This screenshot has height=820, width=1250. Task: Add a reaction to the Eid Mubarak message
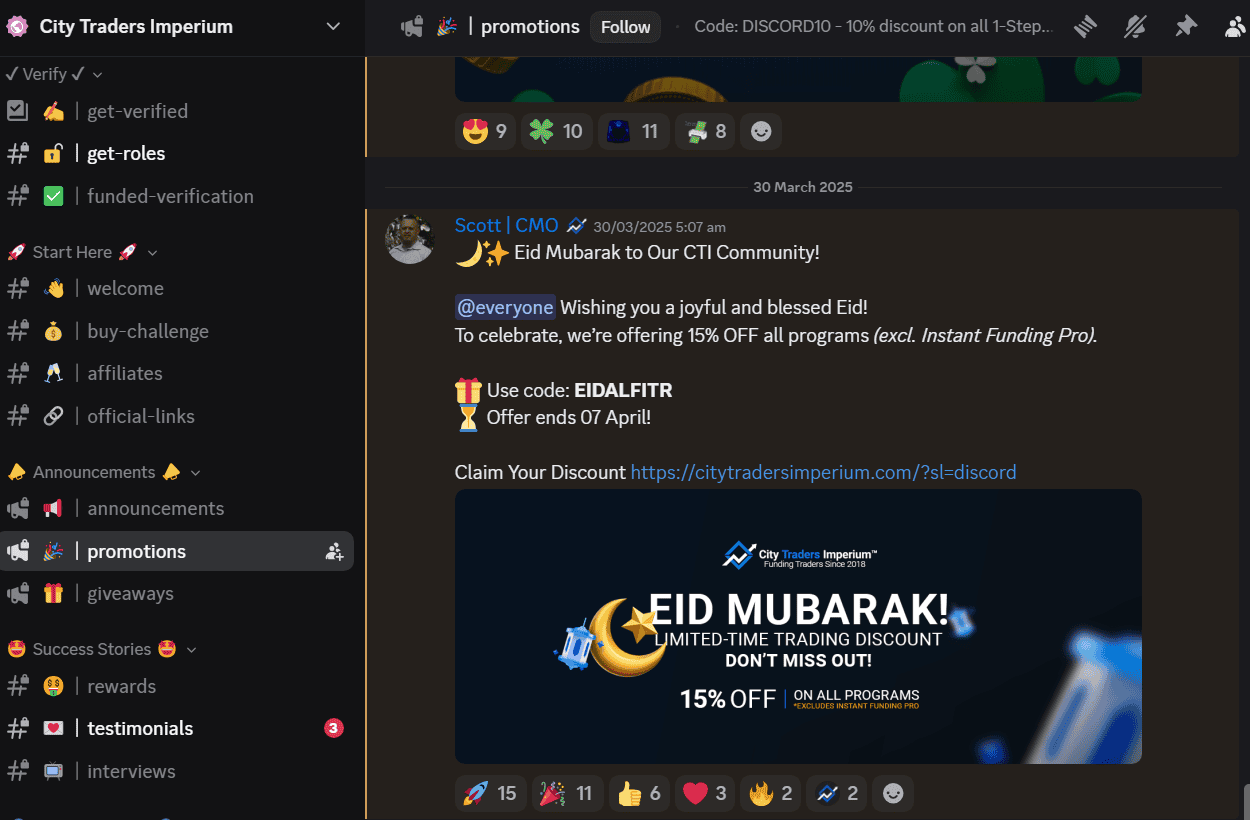pyautogui.click(x=893, y=793)
